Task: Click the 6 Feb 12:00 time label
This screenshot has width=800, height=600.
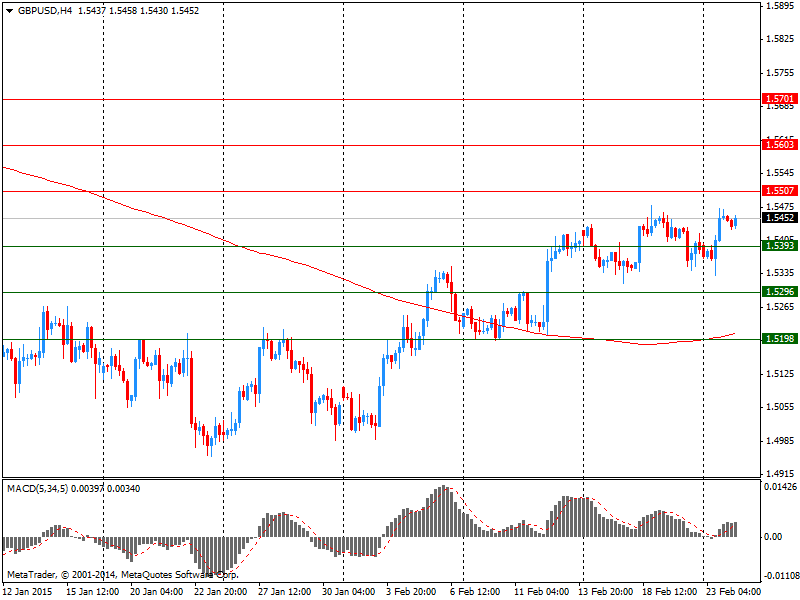Action: coord(475,592)
